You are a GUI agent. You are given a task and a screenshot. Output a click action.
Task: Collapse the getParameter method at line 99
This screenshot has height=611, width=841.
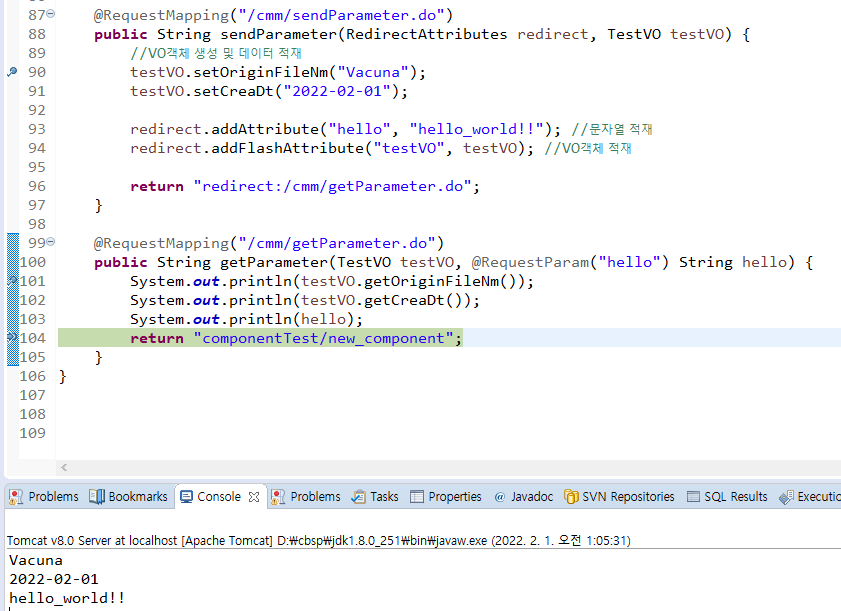coord(50,242)
